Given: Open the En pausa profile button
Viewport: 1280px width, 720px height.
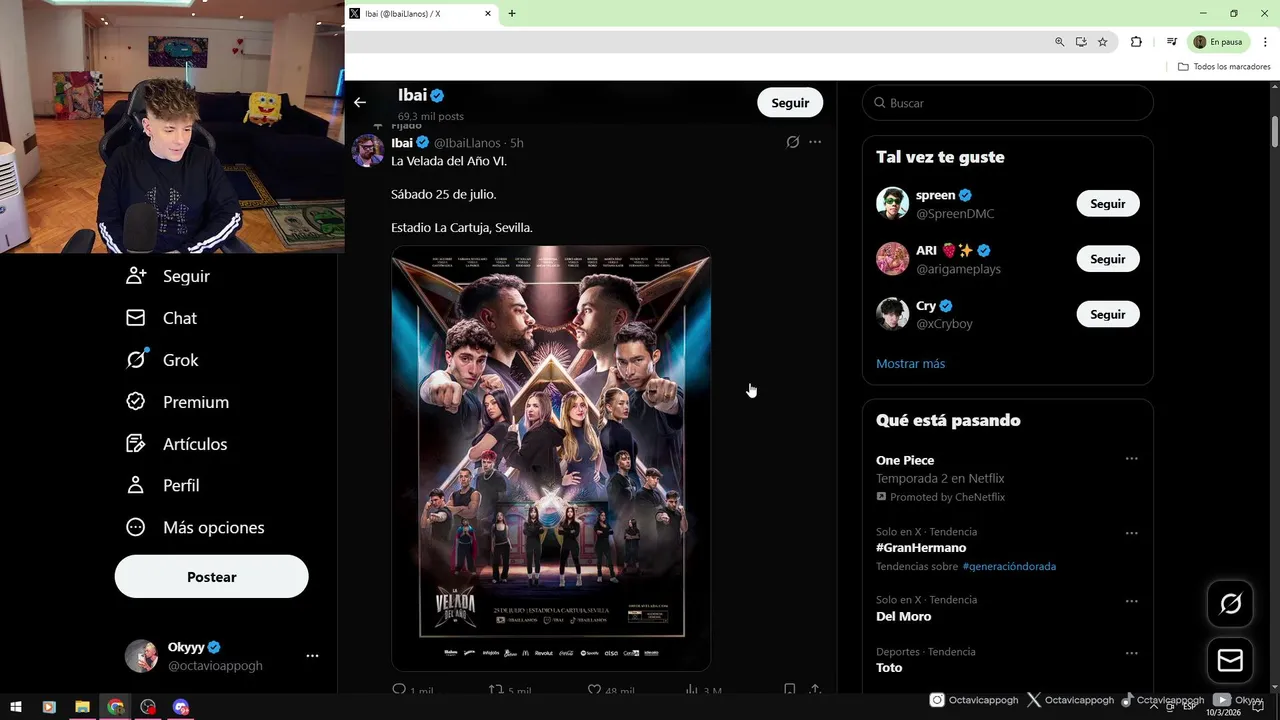Looking at the screenshot, I should [1218, 42].
